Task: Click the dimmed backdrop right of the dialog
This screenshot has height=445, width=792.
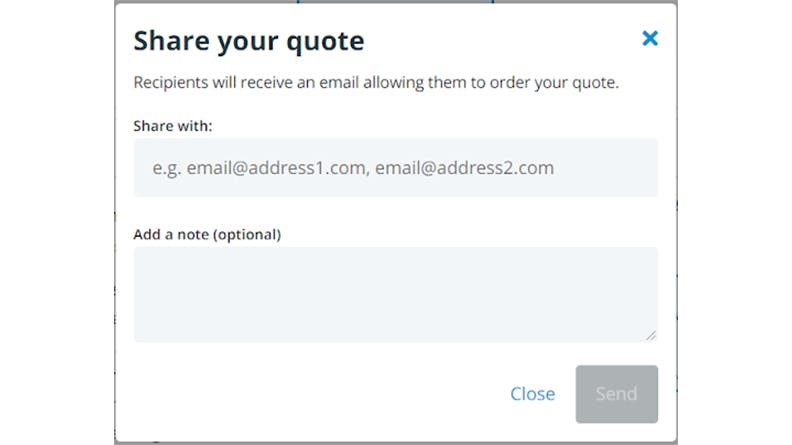Action: point(735,220)
